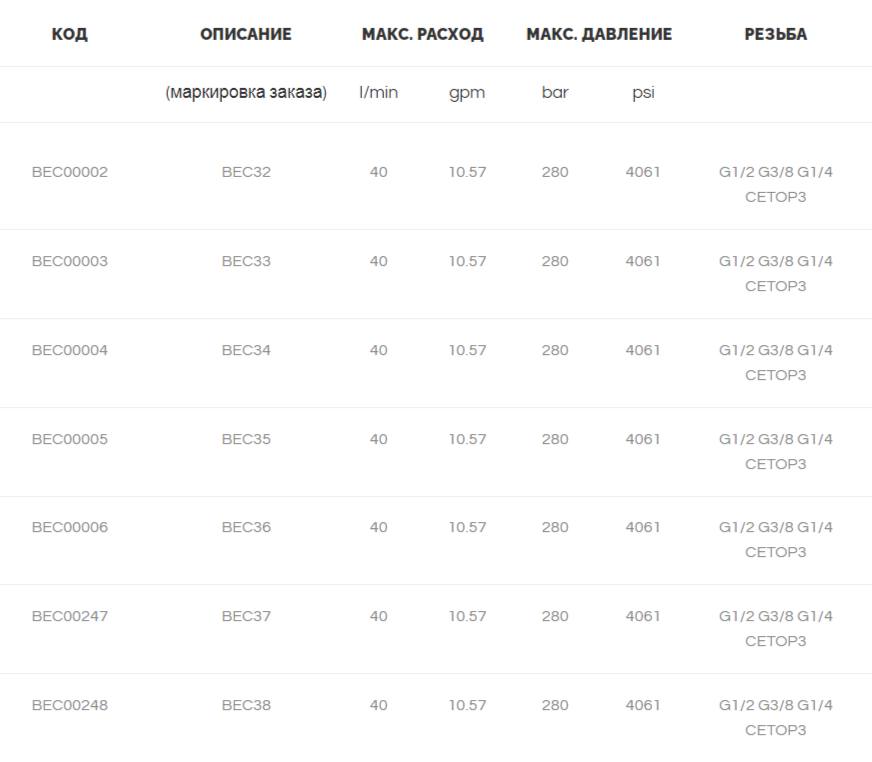The width and height of the screenshot is (872, 762).
Task: Click the МАКС. РАСХОД column header
Action: (x=423, y=34)
